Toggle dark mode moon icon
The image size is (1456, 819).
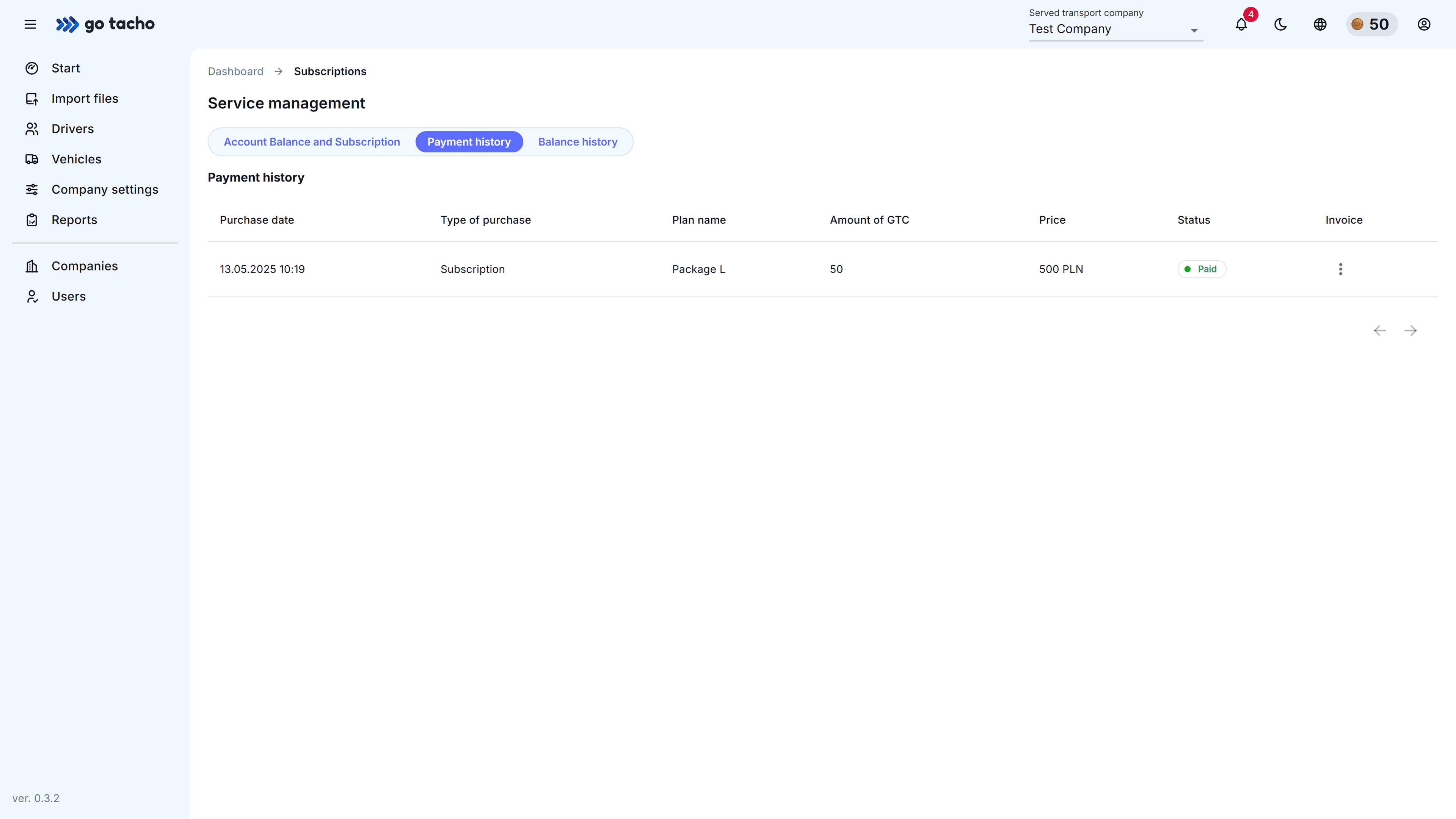pyautogui.click(x=1281, y=24)
